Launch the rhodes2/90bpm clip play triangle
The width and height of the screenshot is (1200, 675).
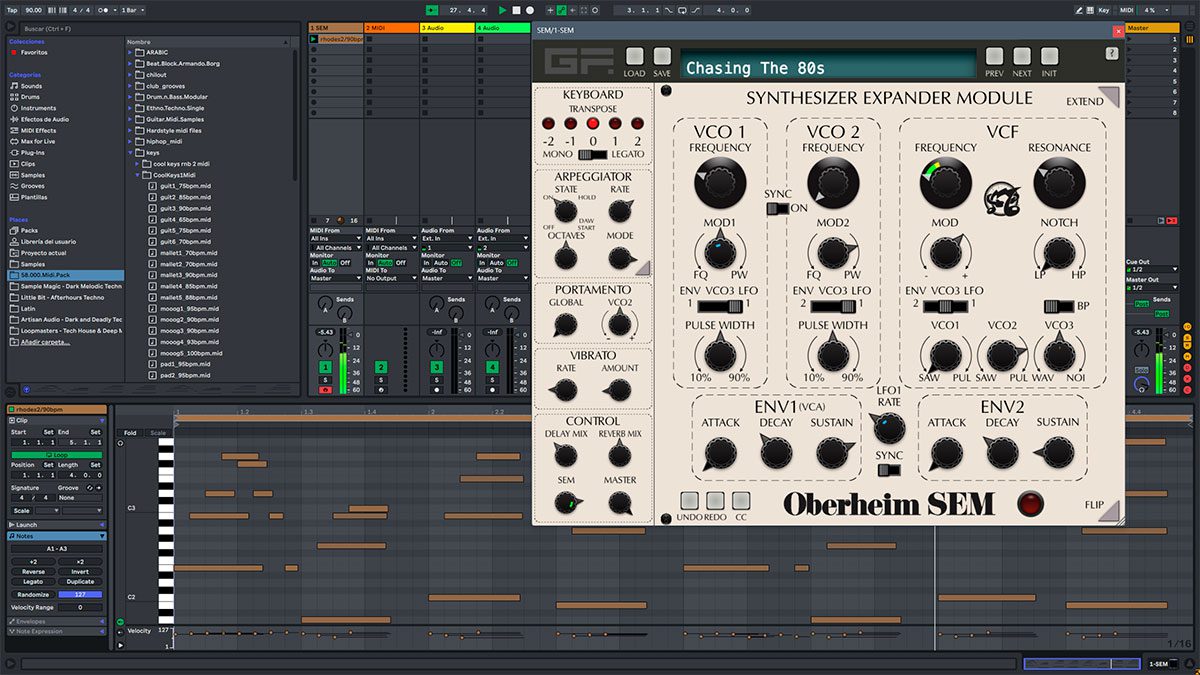[x=314, y=39]
